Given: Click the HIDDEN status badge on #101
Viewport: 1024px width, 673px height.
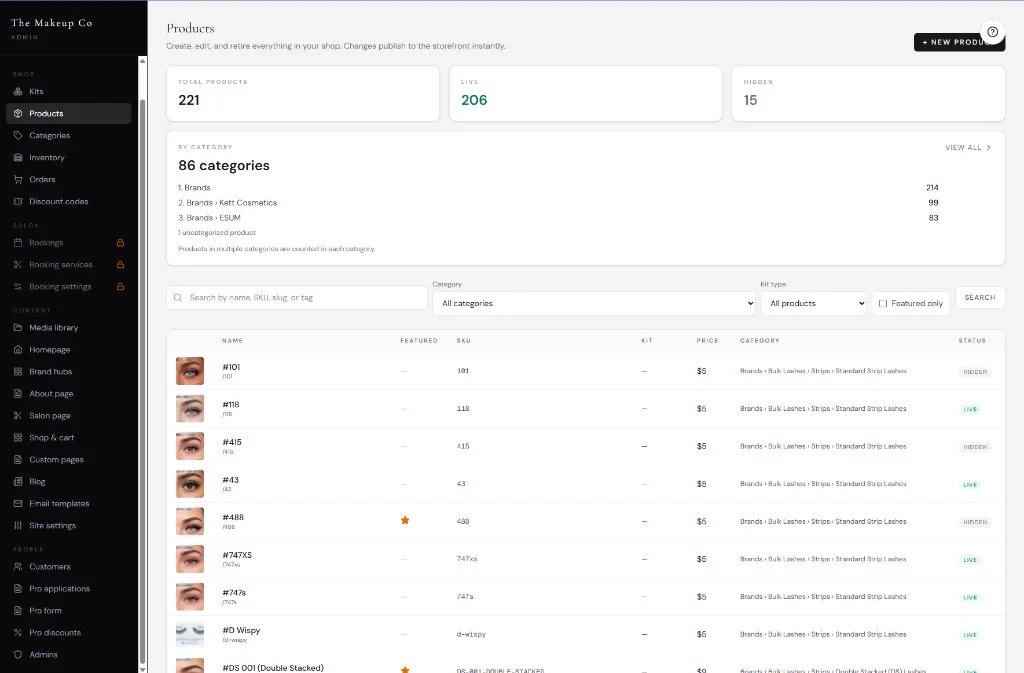Looking at the screenshot, I should 975,372.
